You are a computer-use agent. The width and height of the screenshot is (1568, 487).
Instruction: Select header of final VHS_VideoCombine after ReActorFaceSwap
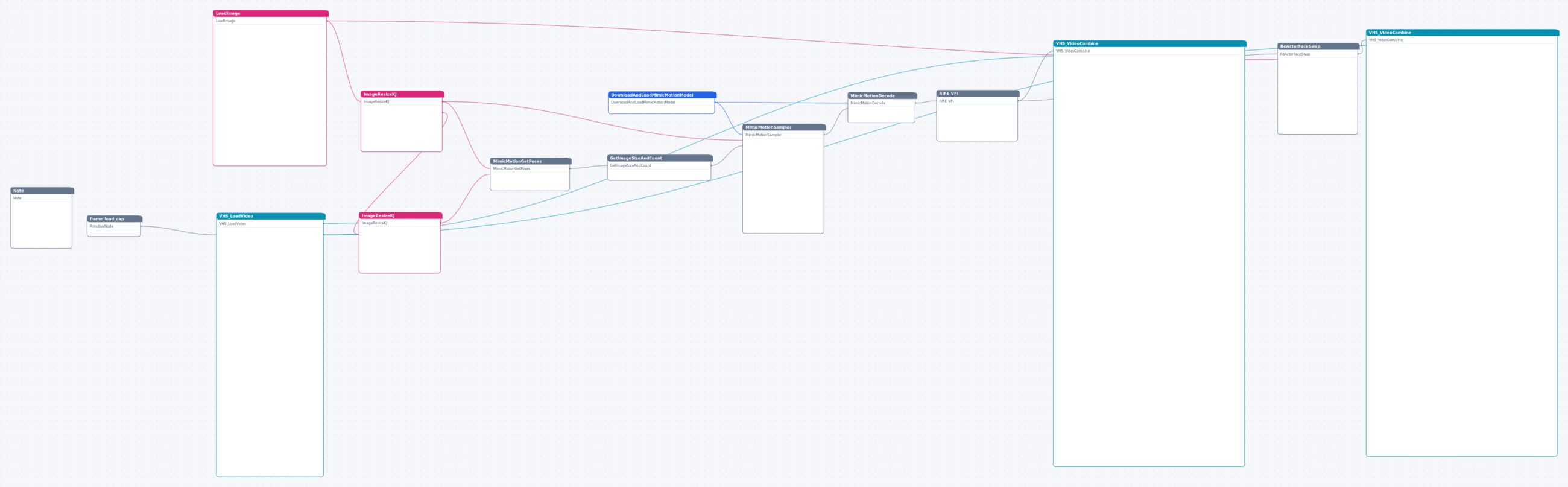click(1462, 33)
